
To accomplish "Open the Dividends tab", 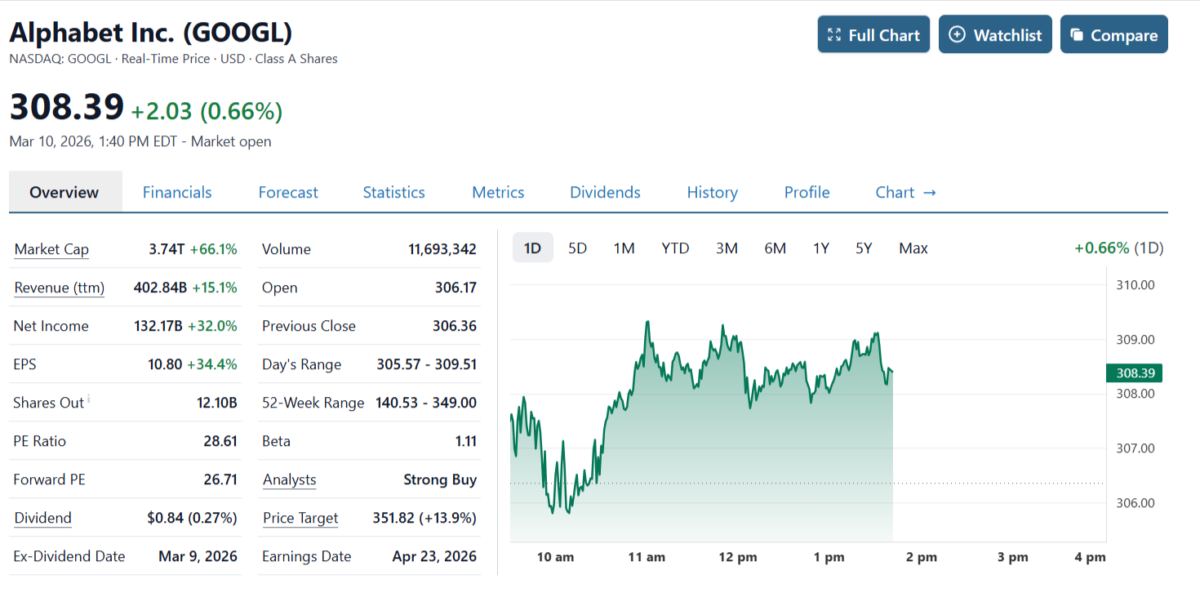I will (604, 192).
